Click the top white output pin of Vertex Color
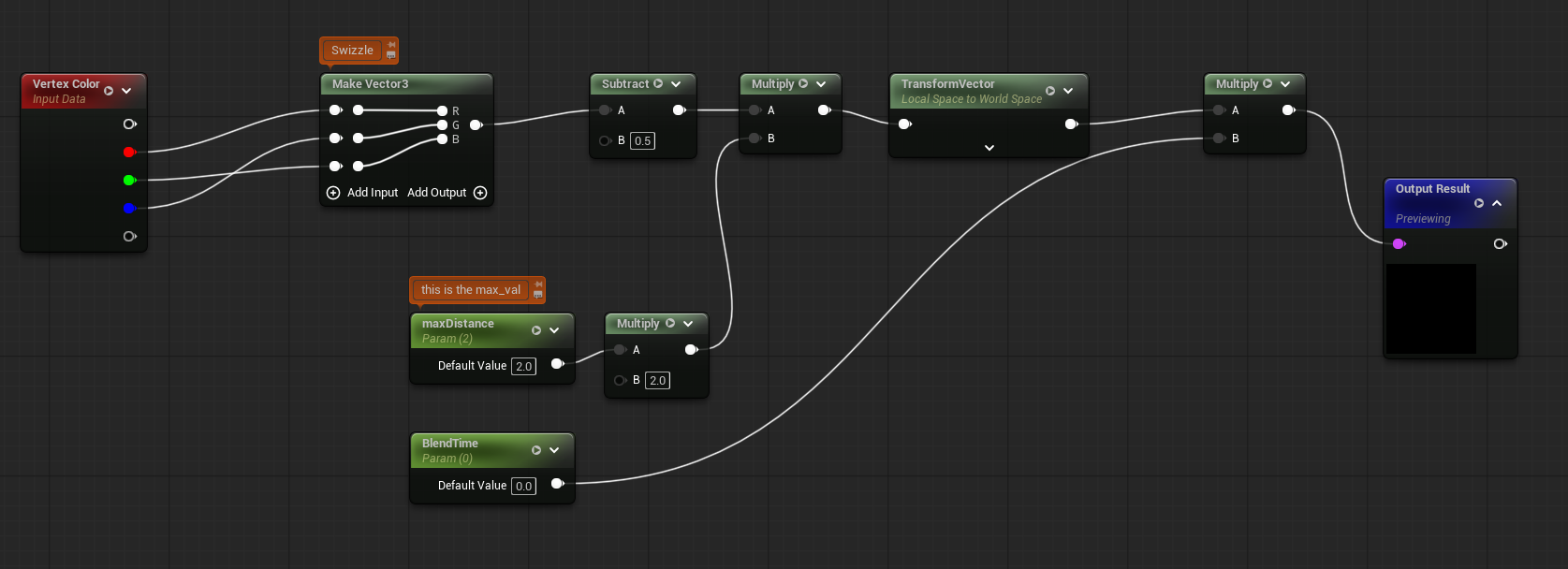1568x569 pixels. tap(129, 124)
